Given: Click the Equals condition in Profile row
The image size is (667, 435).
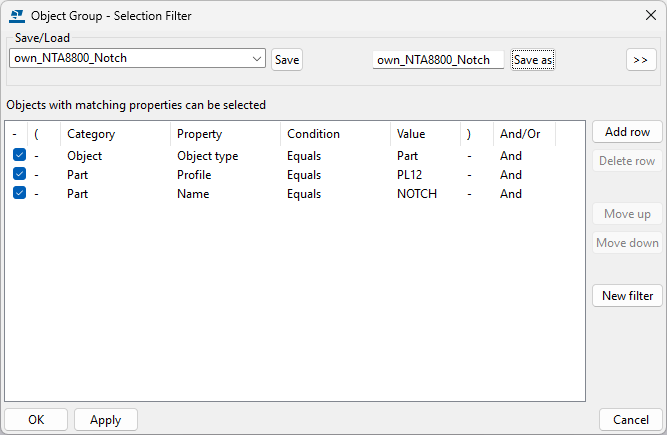Looking at the screenshot, I should [304, 175].
